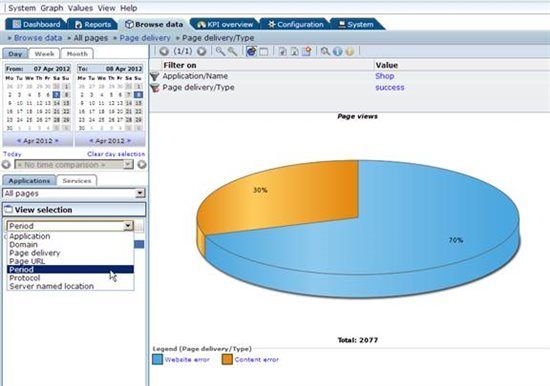Click the zoom in magnifier icon
This screenshot has height=386, width=550.
(220, 52)
